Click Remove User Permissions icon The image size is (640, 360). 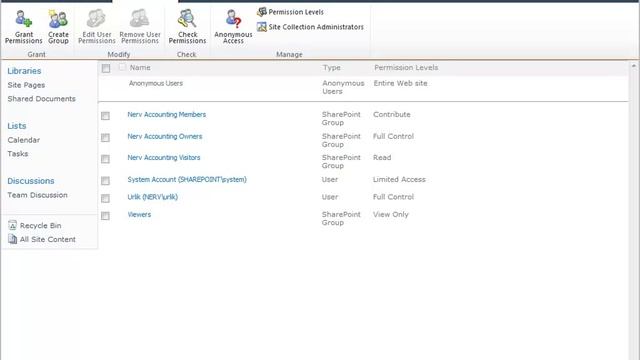(140, 18)
